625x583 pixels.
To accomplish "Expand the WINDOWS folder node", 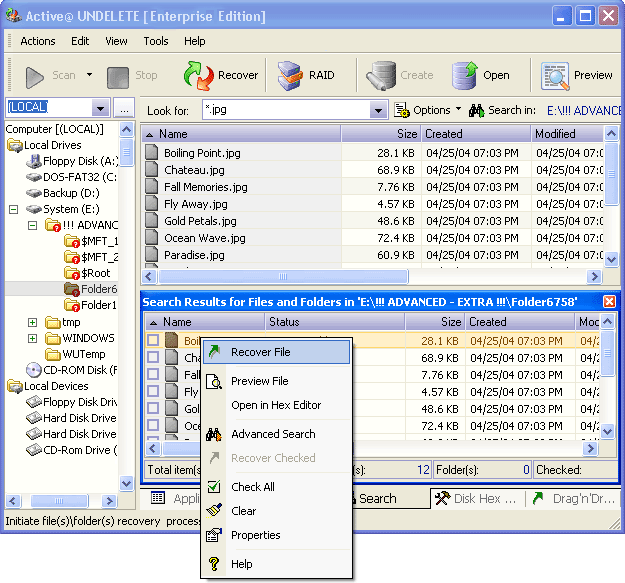I will pos(33,338).
